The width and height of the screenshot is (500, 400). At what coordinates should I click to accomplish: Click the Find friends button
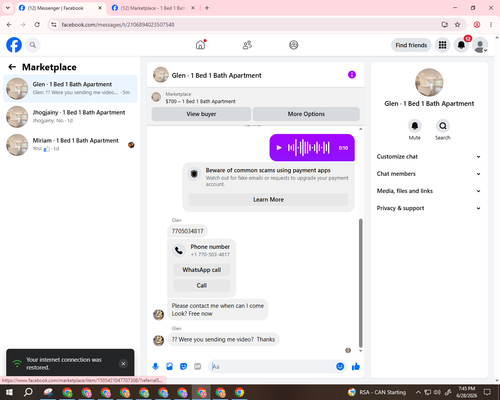coord(411,45)
